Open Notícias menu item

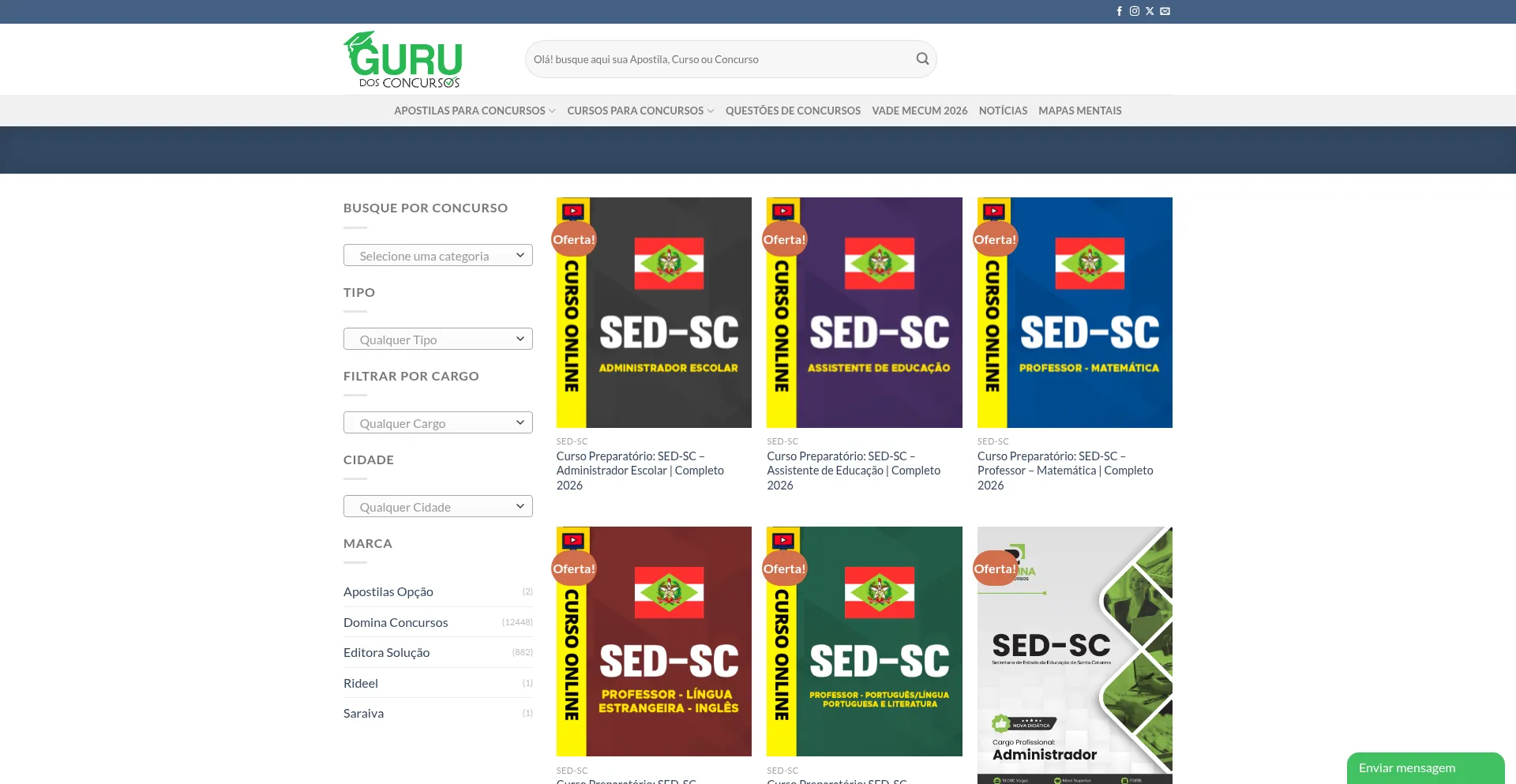point(1003,111)
